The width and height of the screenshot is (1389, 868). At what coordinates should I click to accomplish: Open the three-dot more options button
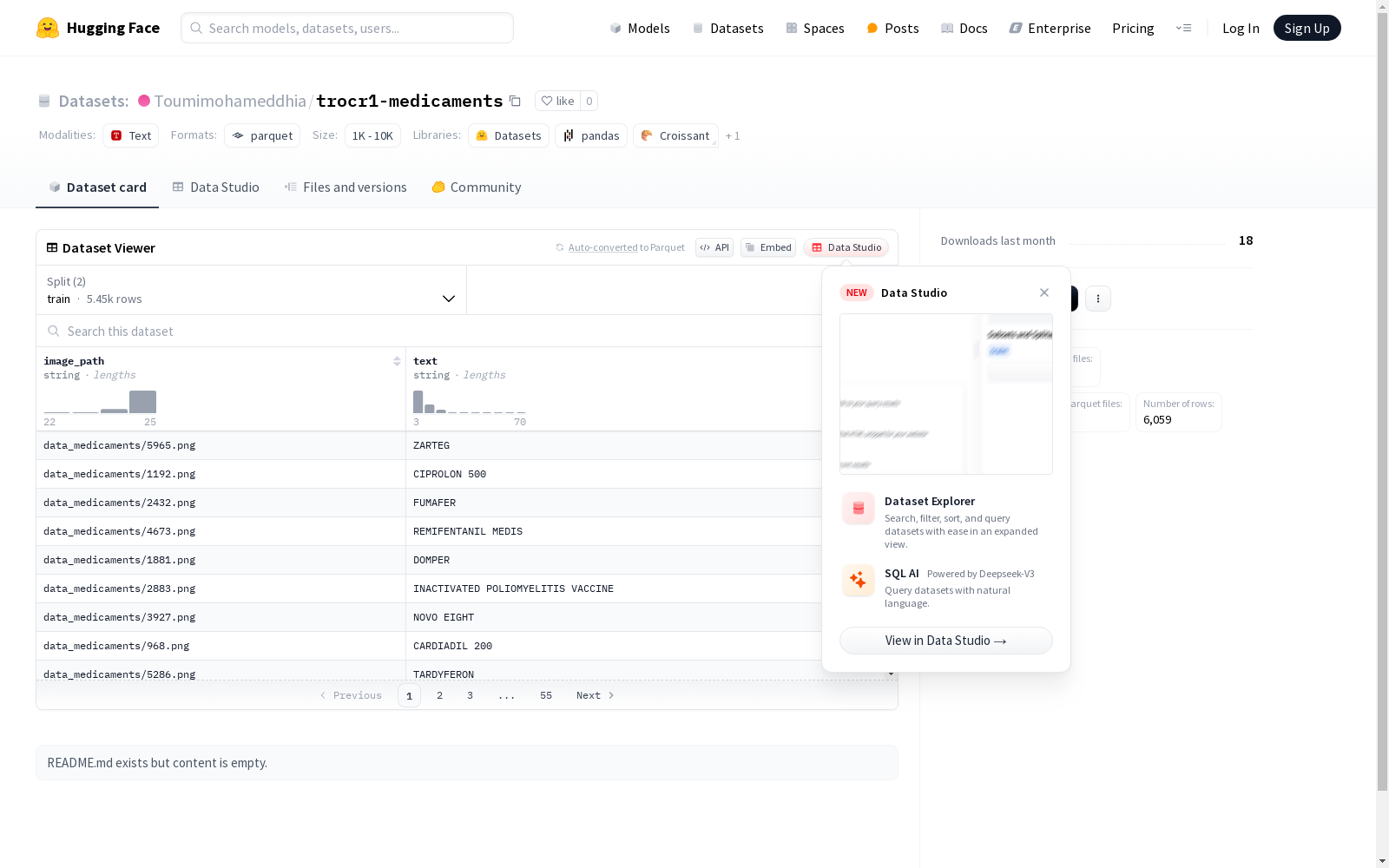tap(1098, 299)
